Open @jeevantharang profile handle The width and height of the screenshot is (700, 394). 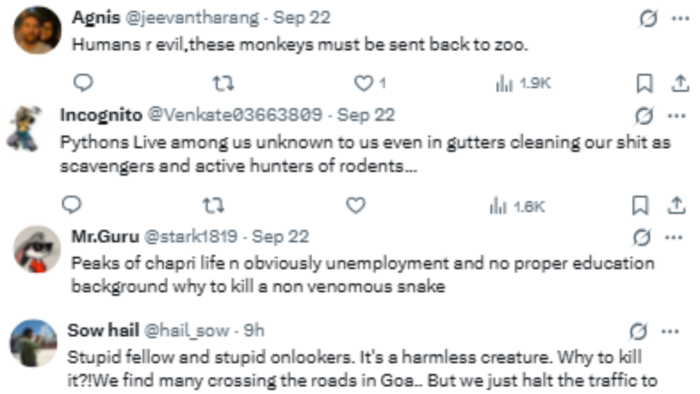[192, 18]
